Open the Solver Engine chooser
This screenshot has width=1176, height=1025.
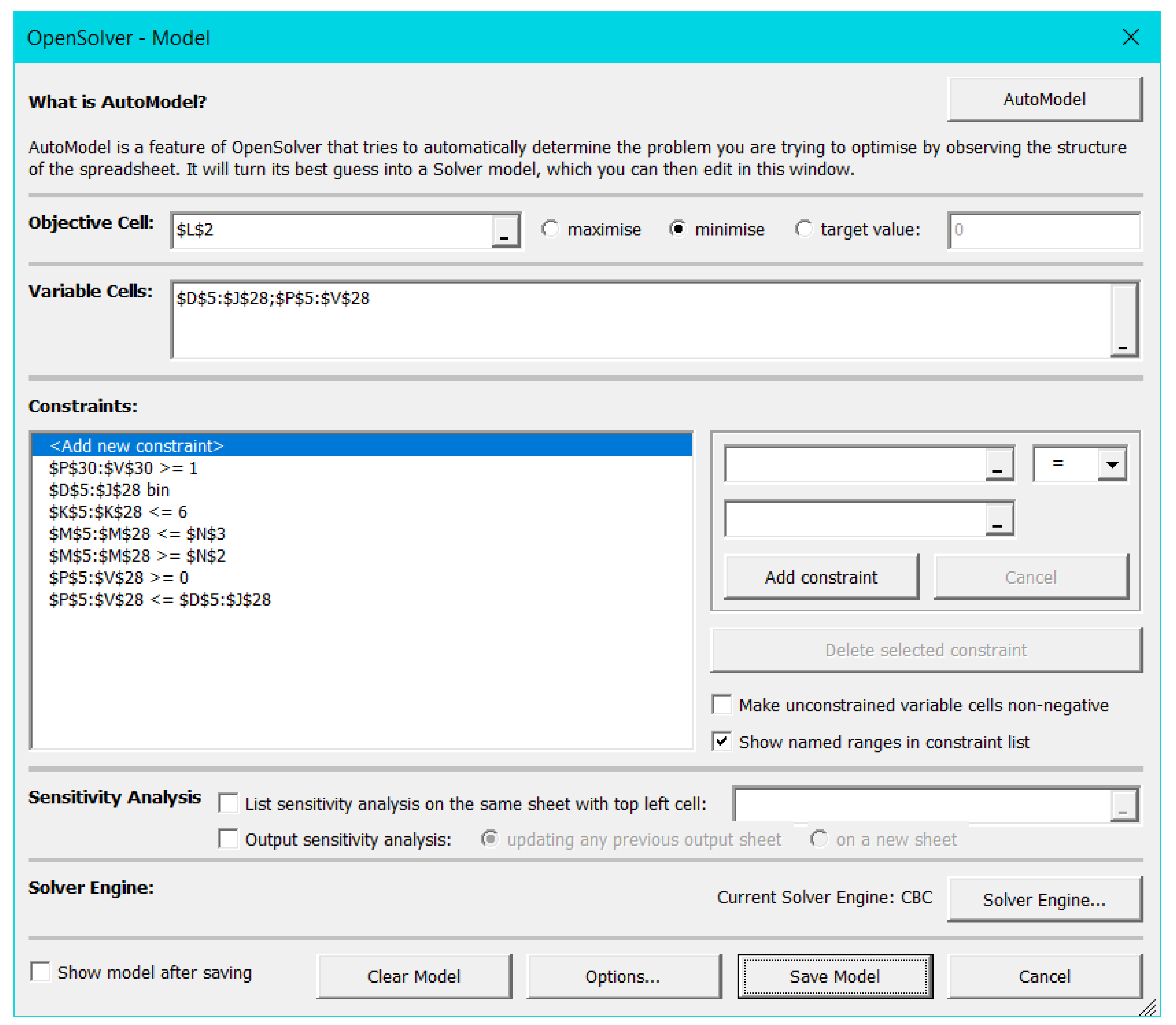click(x=1044, y=900)
